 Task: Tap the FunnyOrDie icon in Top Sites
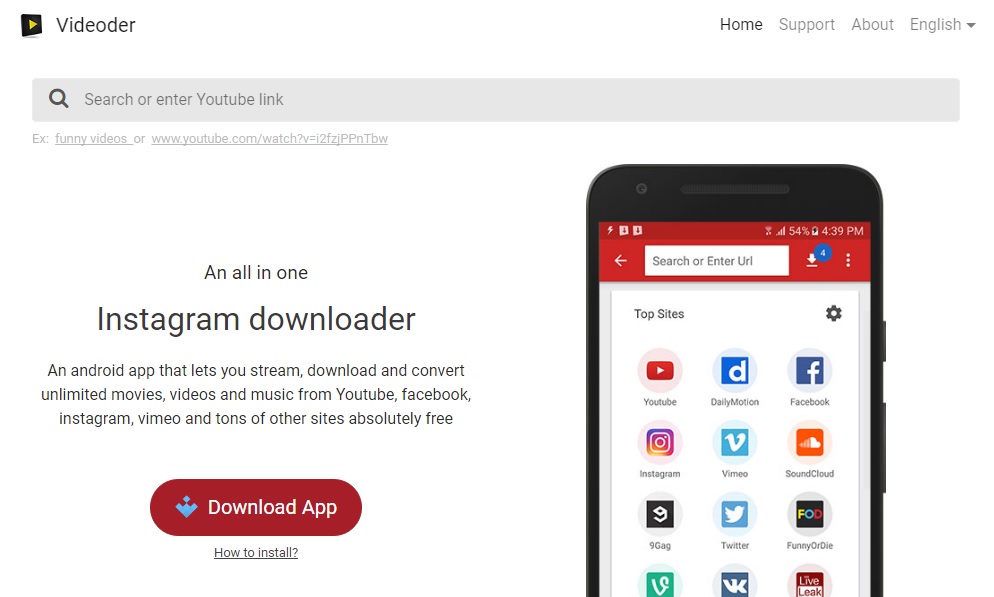click(x=810, y=514)
